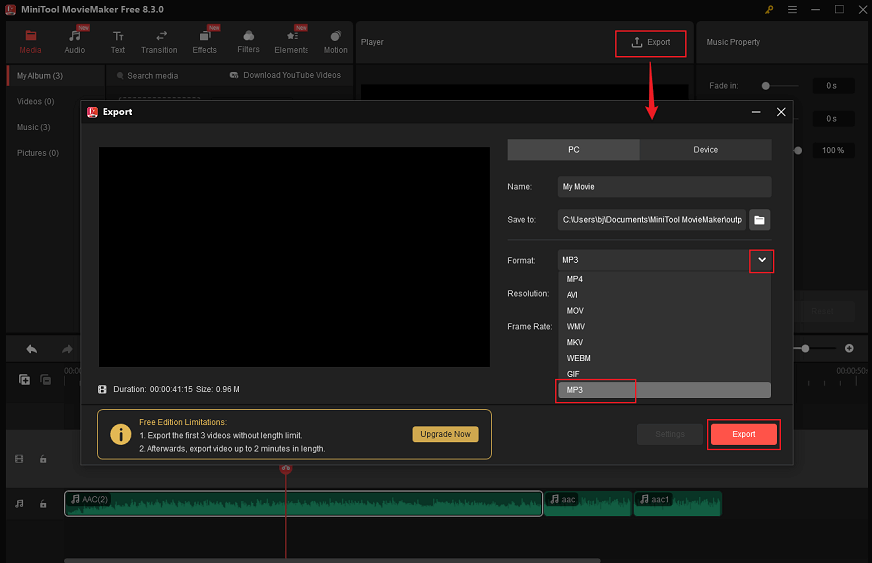Open the Audio tab
This screenshot has width=872, height=563.
click(75, 42)
